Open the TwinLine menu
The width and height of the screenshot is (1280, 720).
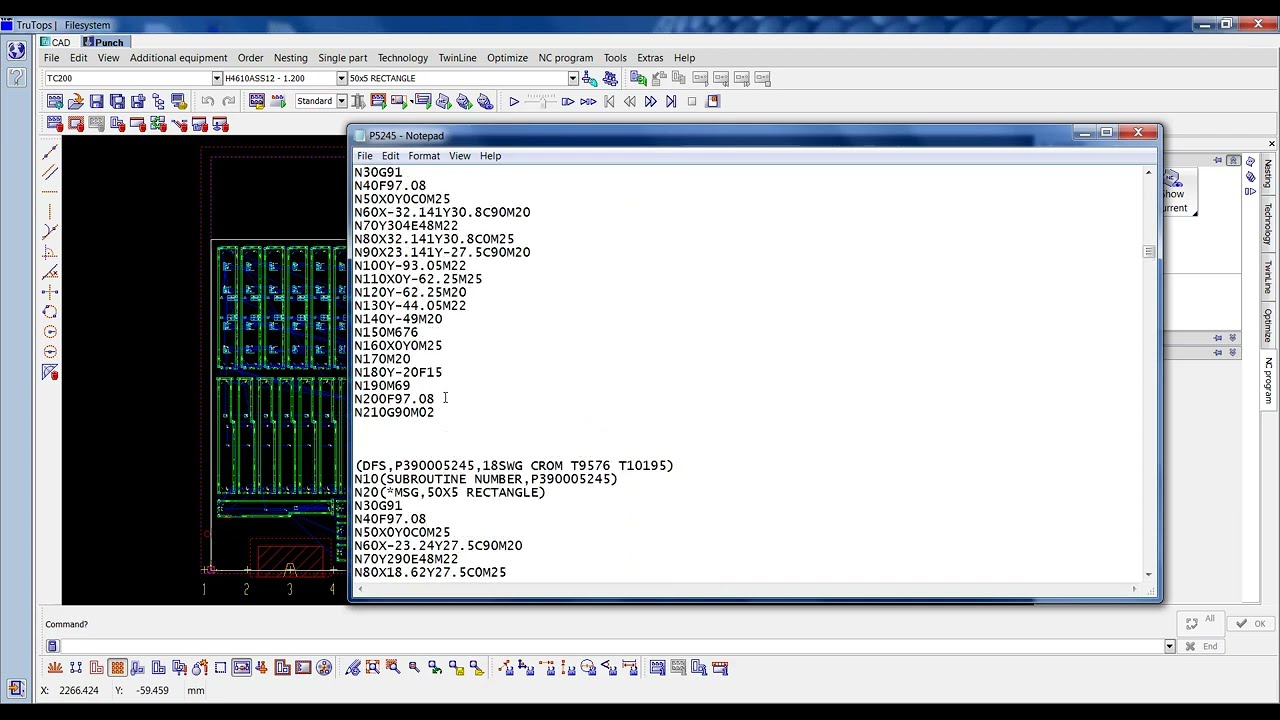click(x=457, y=58)
